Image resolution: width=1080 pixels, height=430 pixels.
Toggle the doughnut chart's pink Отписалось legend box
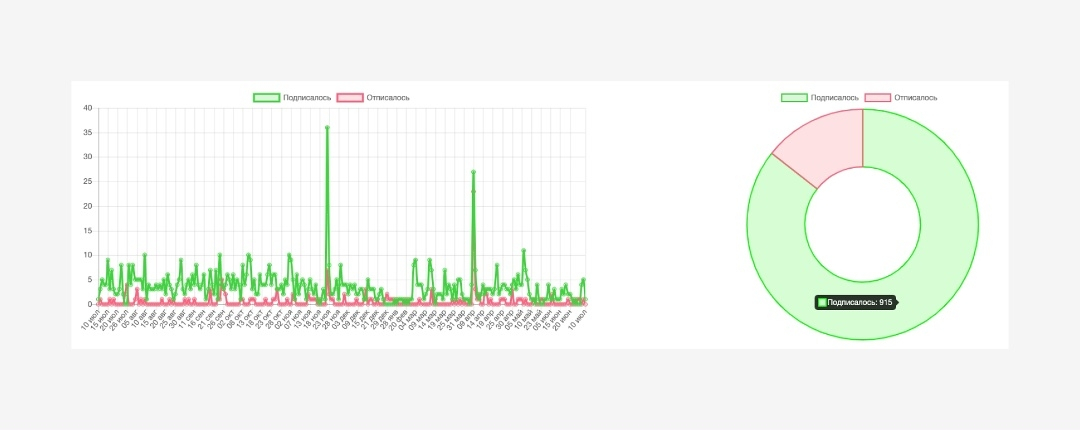coord(878,98)
